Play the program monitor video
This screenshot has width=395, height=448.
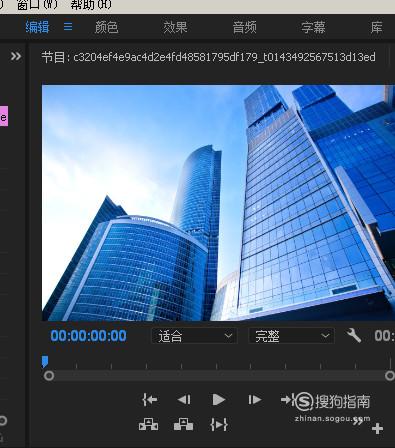(x=219, y=399)
